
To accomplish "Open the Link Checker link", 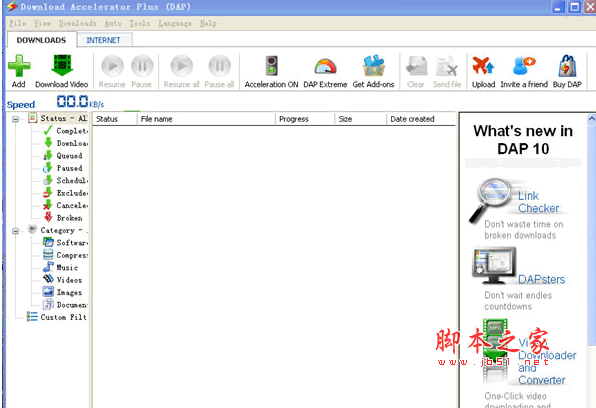I will 538,202.
